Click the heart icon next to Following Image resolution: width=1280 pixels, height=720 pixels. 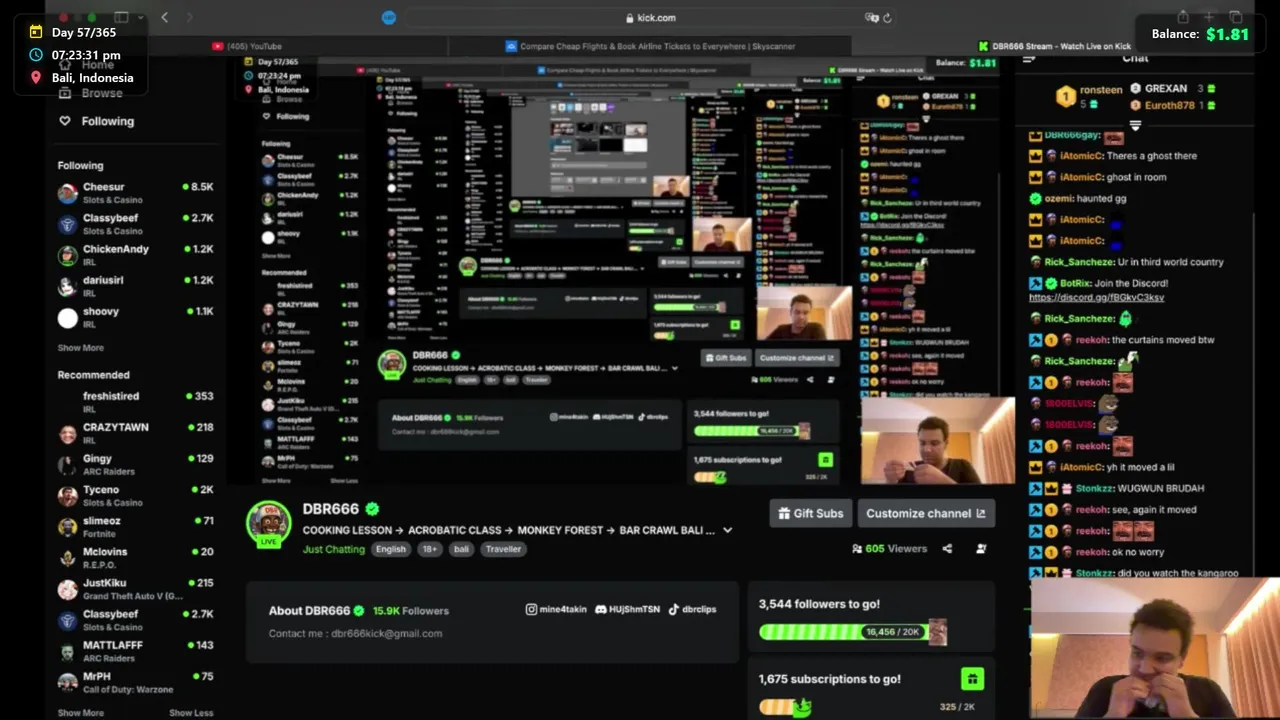click(x=65, y=121)
